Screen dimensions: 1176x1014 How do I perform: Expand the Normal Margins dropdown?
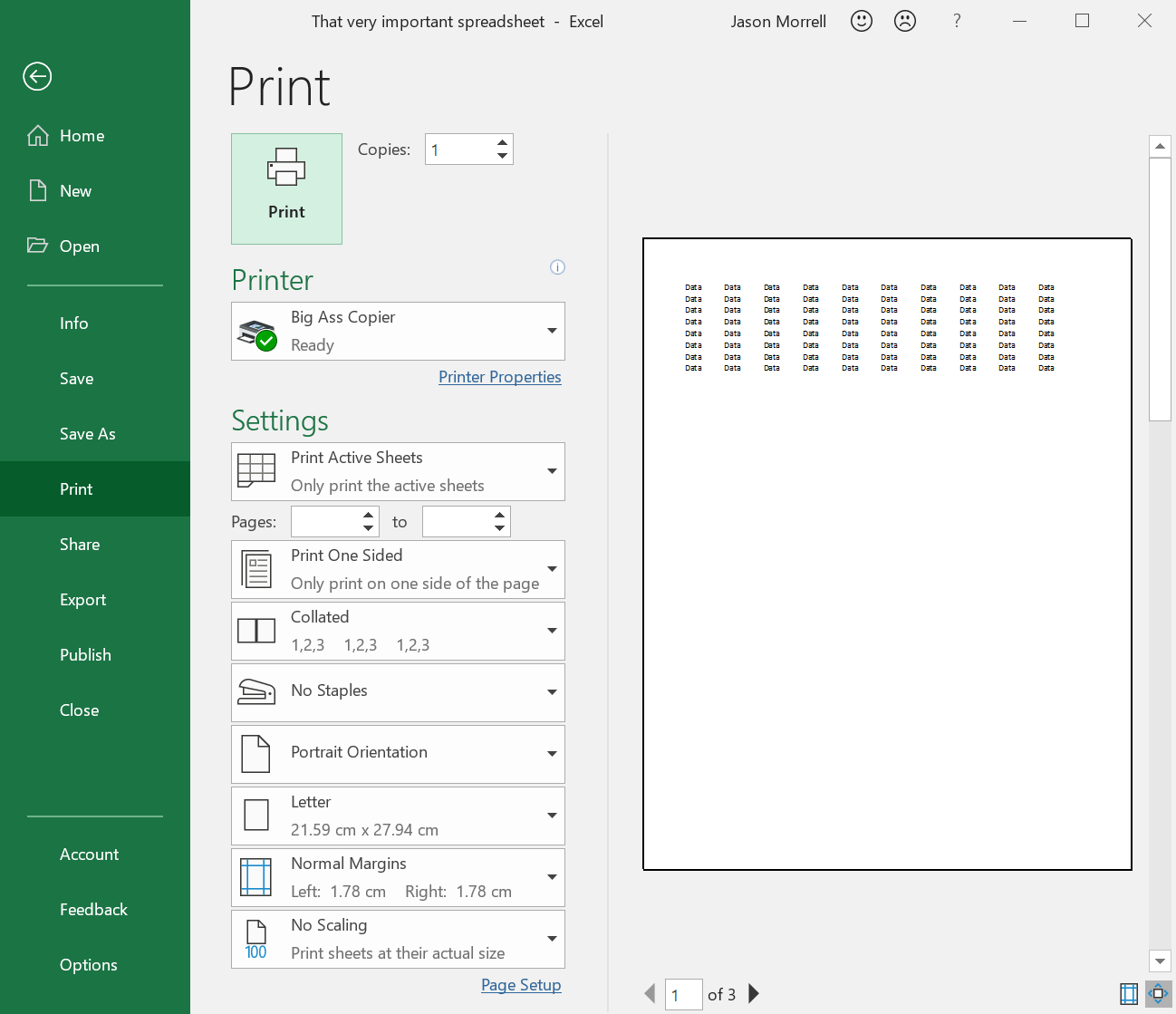point(398,877)
